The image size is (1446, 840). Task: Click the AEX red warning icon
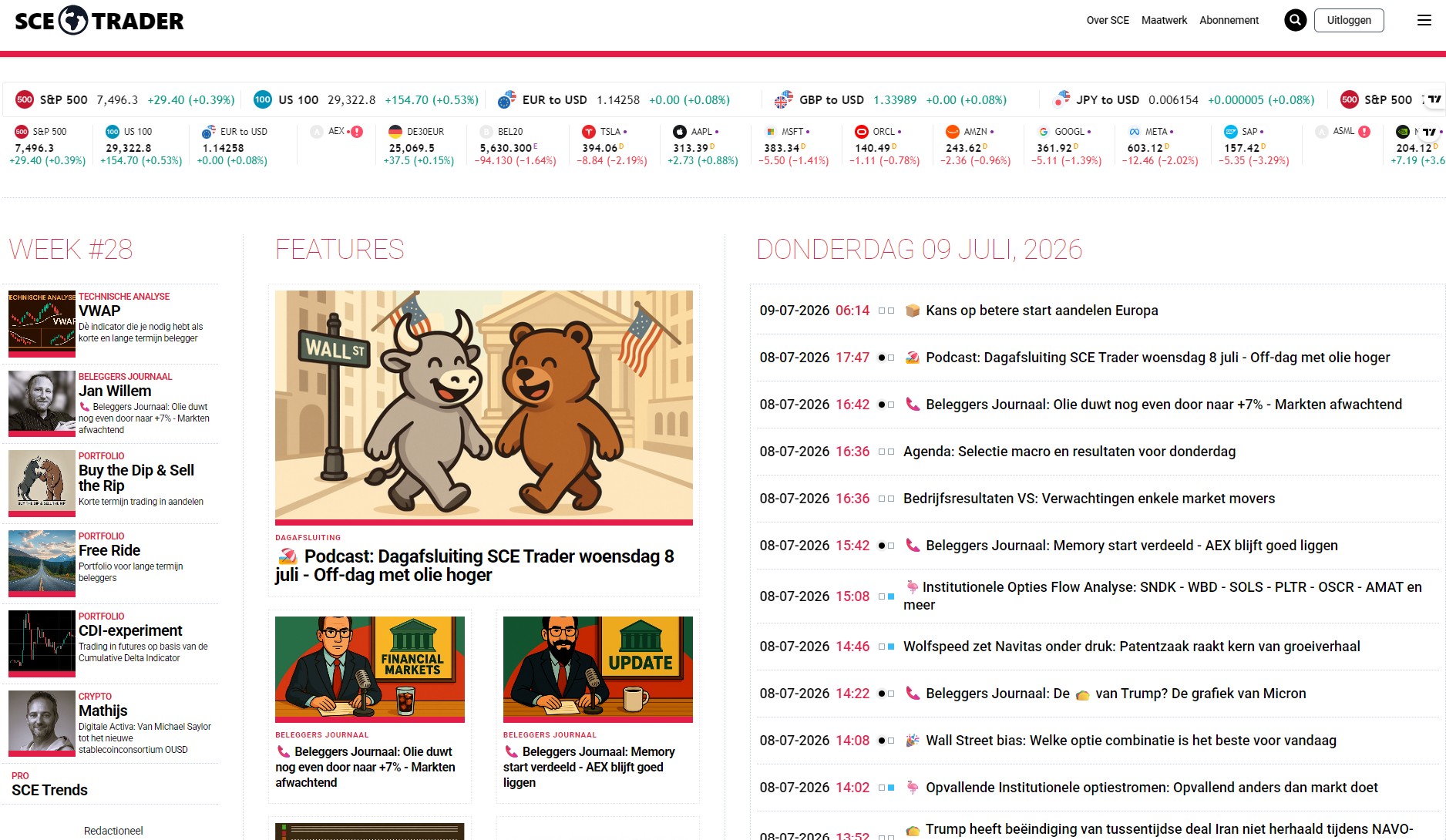coord(357,132)
